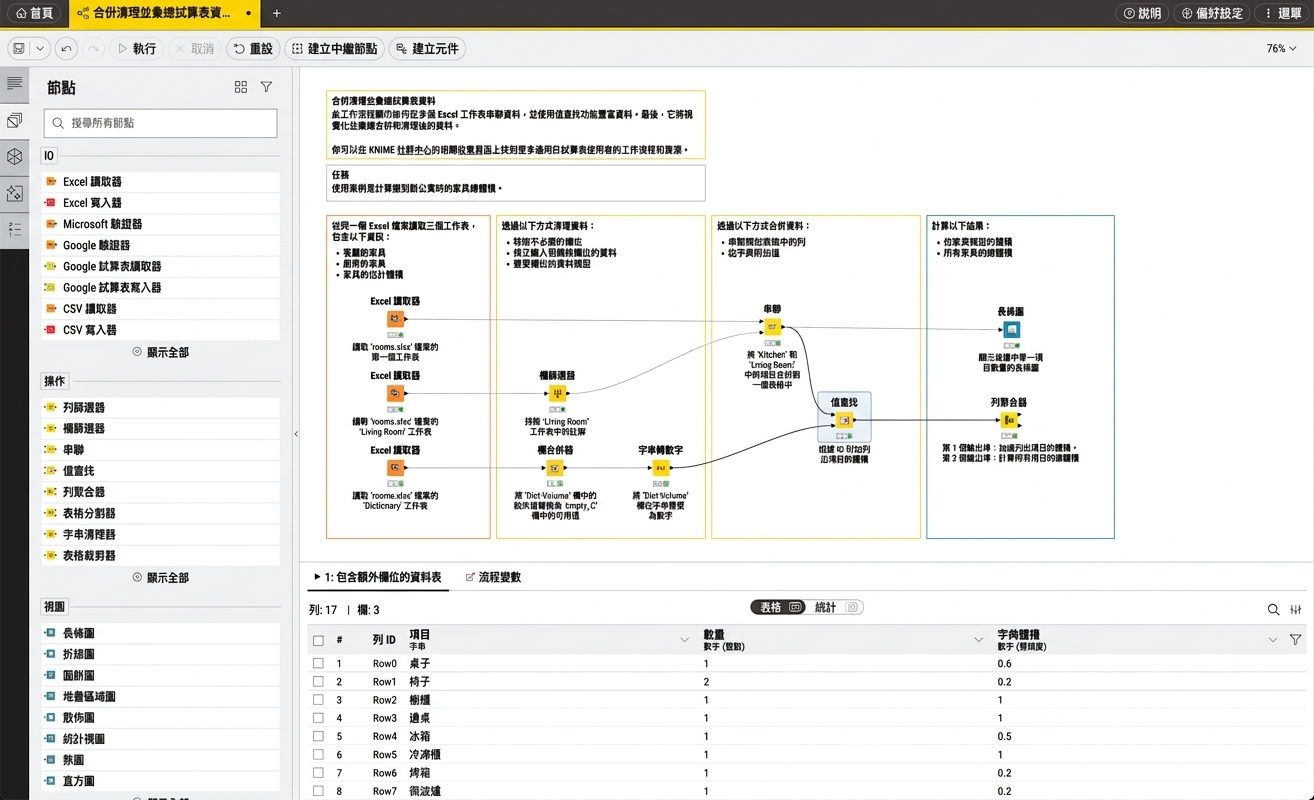The height and width of the screenshot is (800, 1314).
Task: Check the checkbox for Row3
Action: (318, 718)
